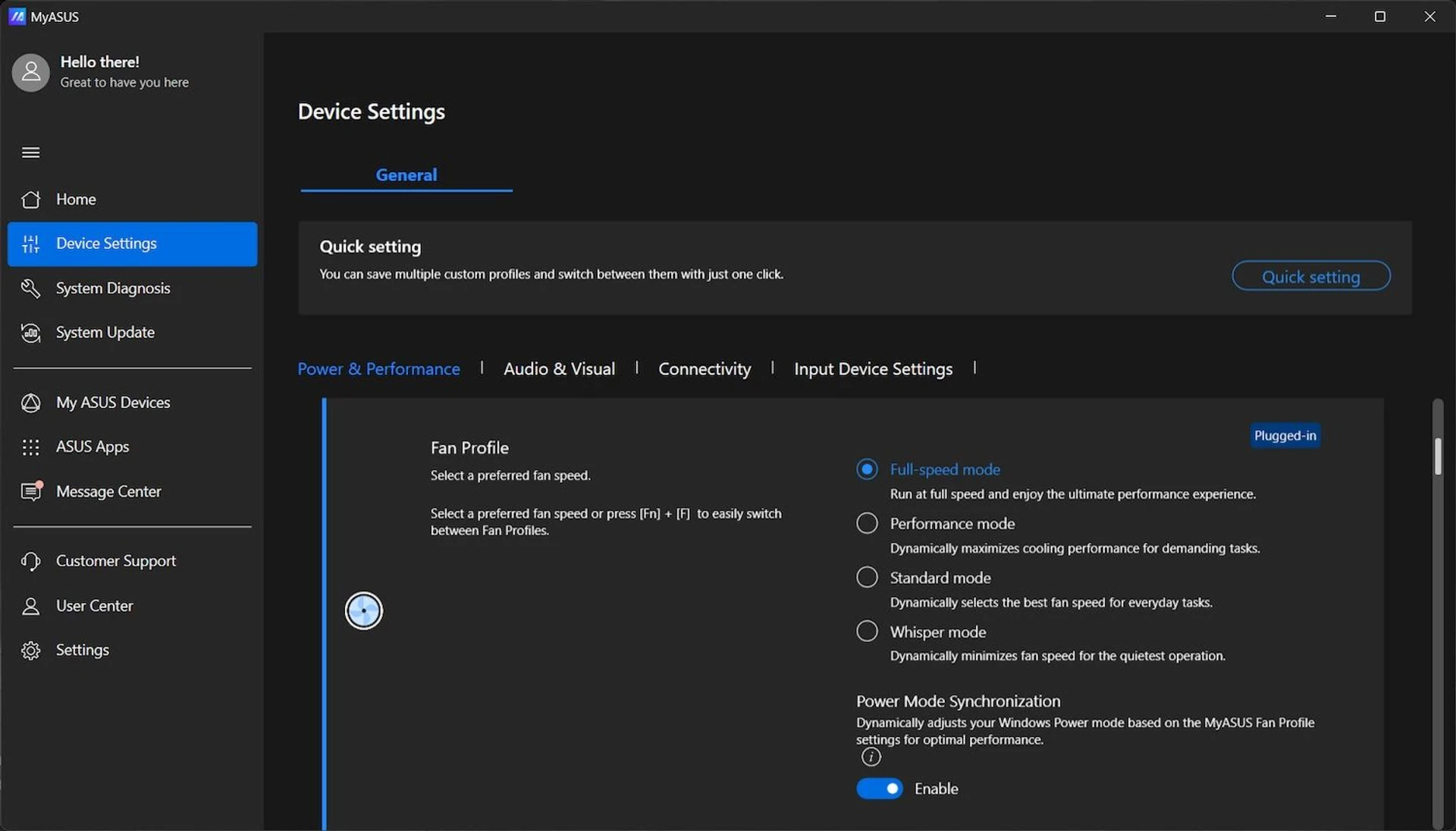The height and width of the screenshot is (831, 1456).
Task: Click the System Diagnosis wrench icon
Action: [30, 288]
